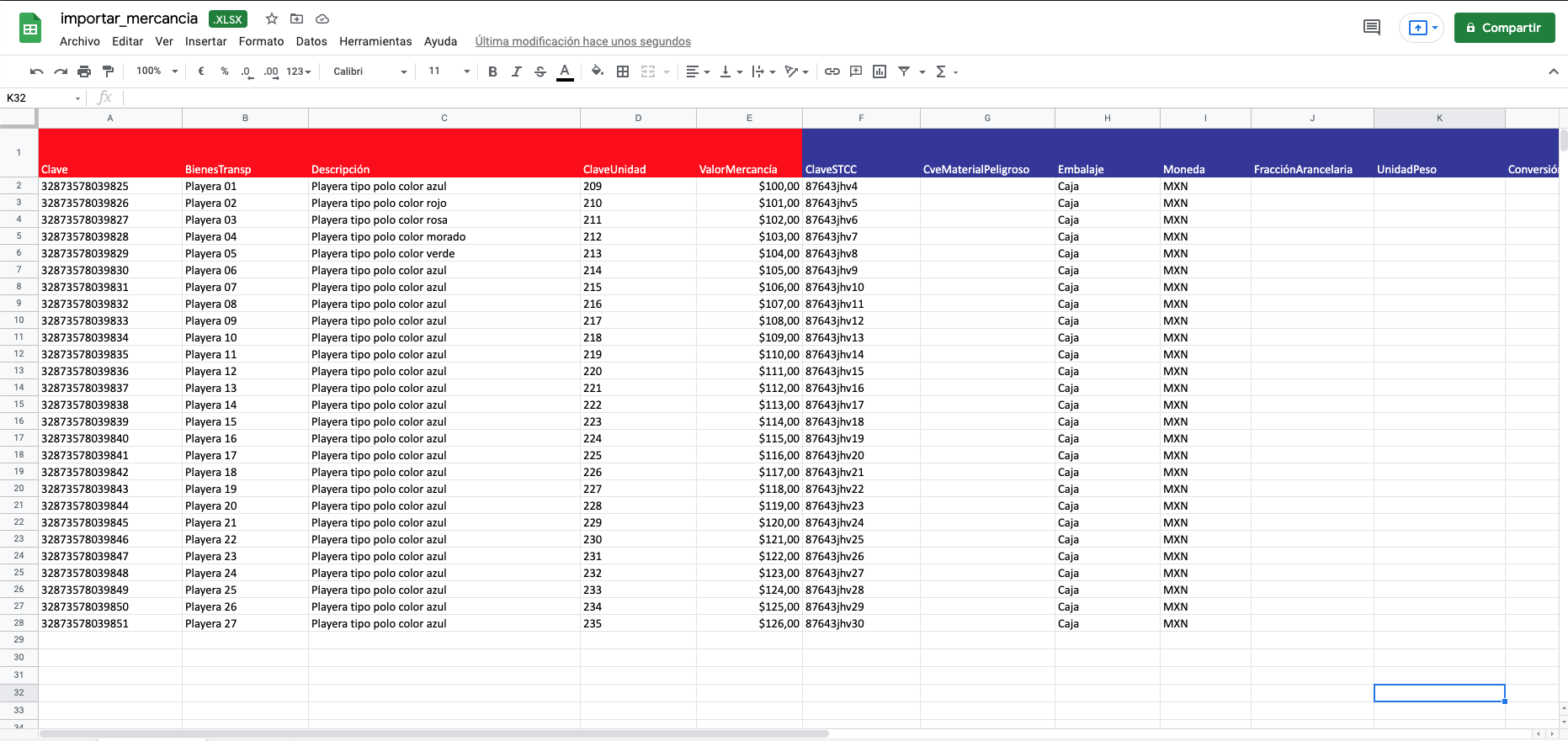Viewport: 1568px width, 741px height.
Task: Toggle strikethrough formatting
Action: 540,71
